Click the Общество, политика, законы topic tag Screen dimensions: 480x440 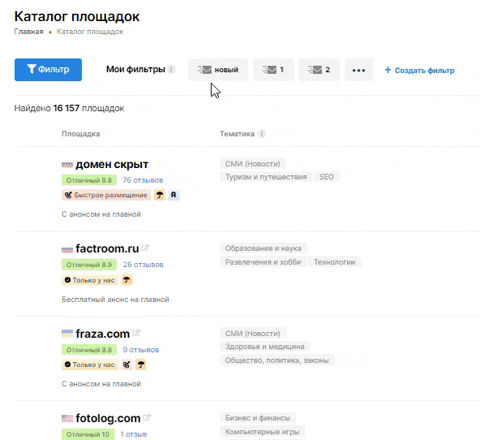(277, 360)
